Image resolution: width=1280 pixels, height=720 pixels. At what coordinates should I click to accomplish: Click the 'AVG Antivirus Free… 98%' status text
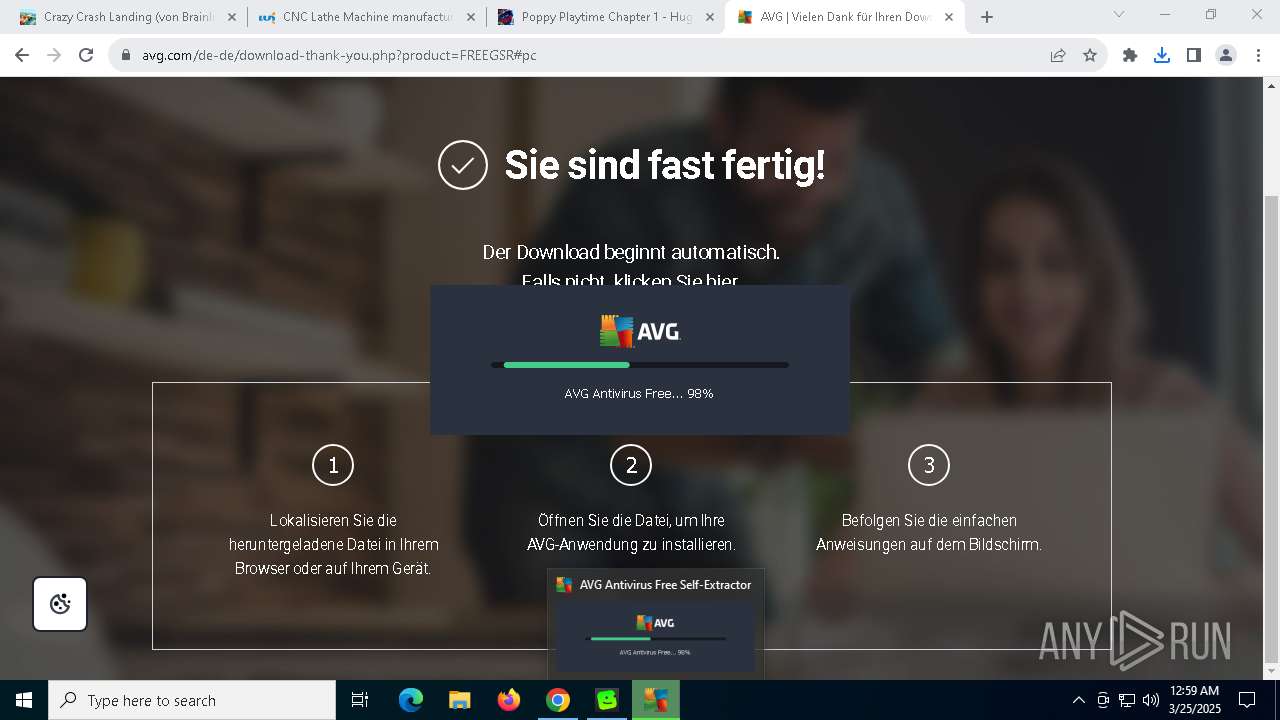pyautogui.click(x=639, y=394)
